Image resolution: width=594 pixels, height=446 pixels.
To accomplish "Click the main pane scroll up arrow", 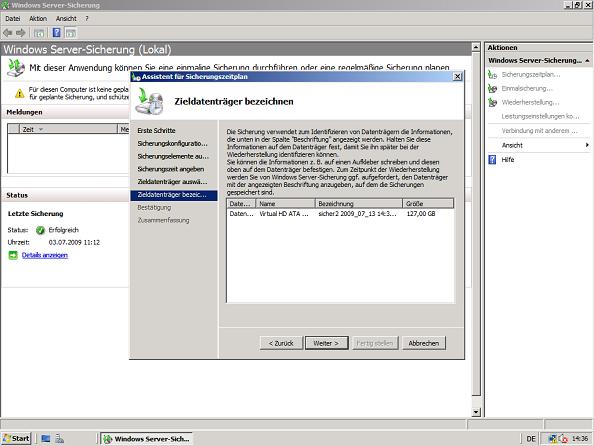I will point(476,47).
